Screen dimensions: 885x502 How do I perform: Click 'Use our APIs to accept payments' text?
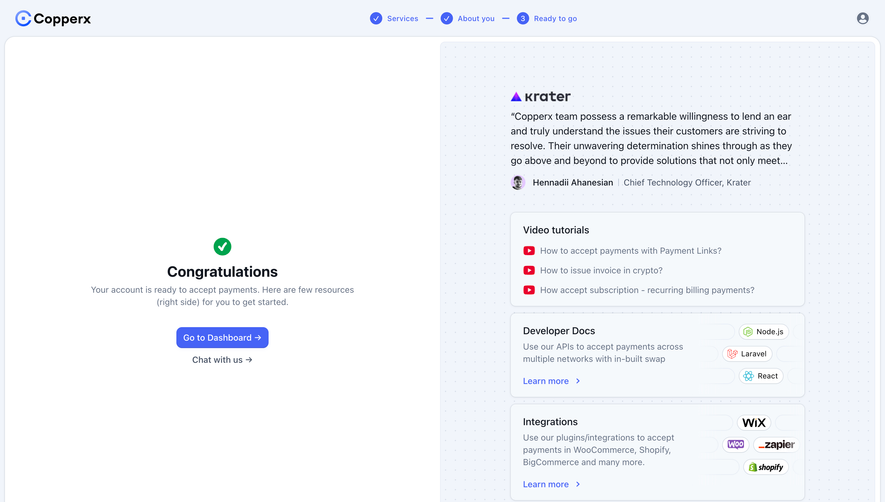coord(603,353)
